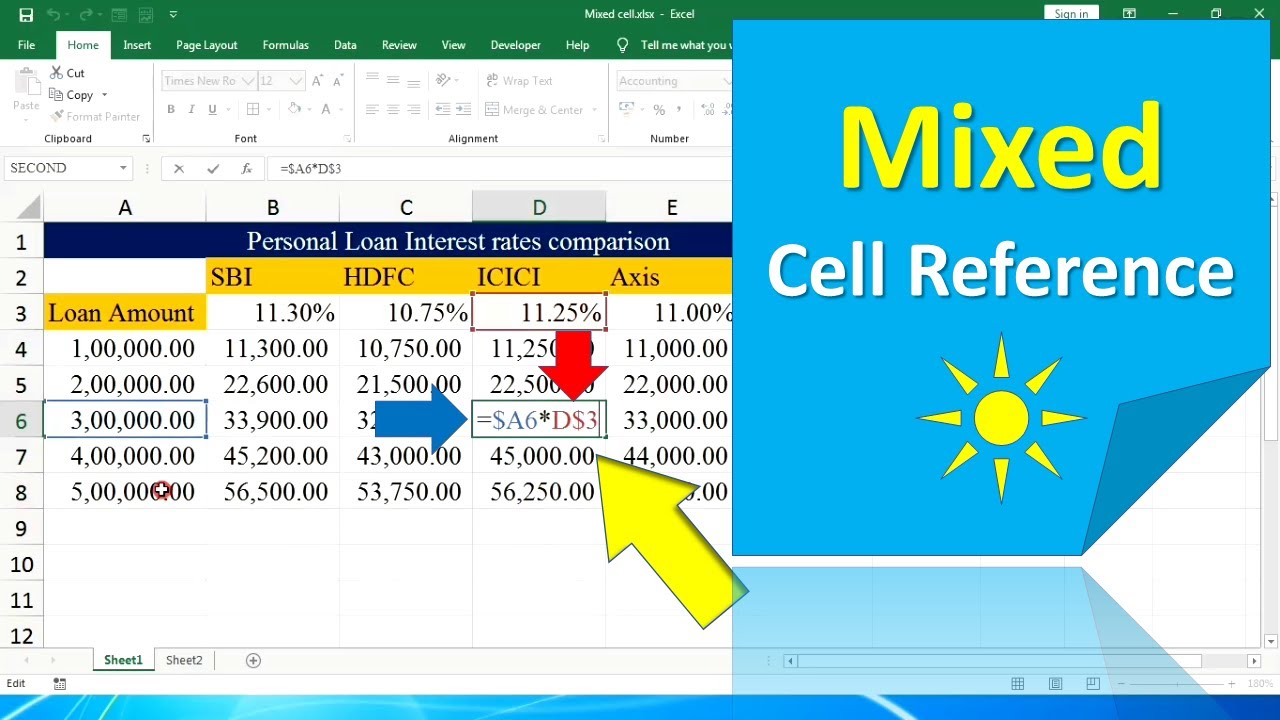Click the Increase Decimal icon

(x=708, y=110)
